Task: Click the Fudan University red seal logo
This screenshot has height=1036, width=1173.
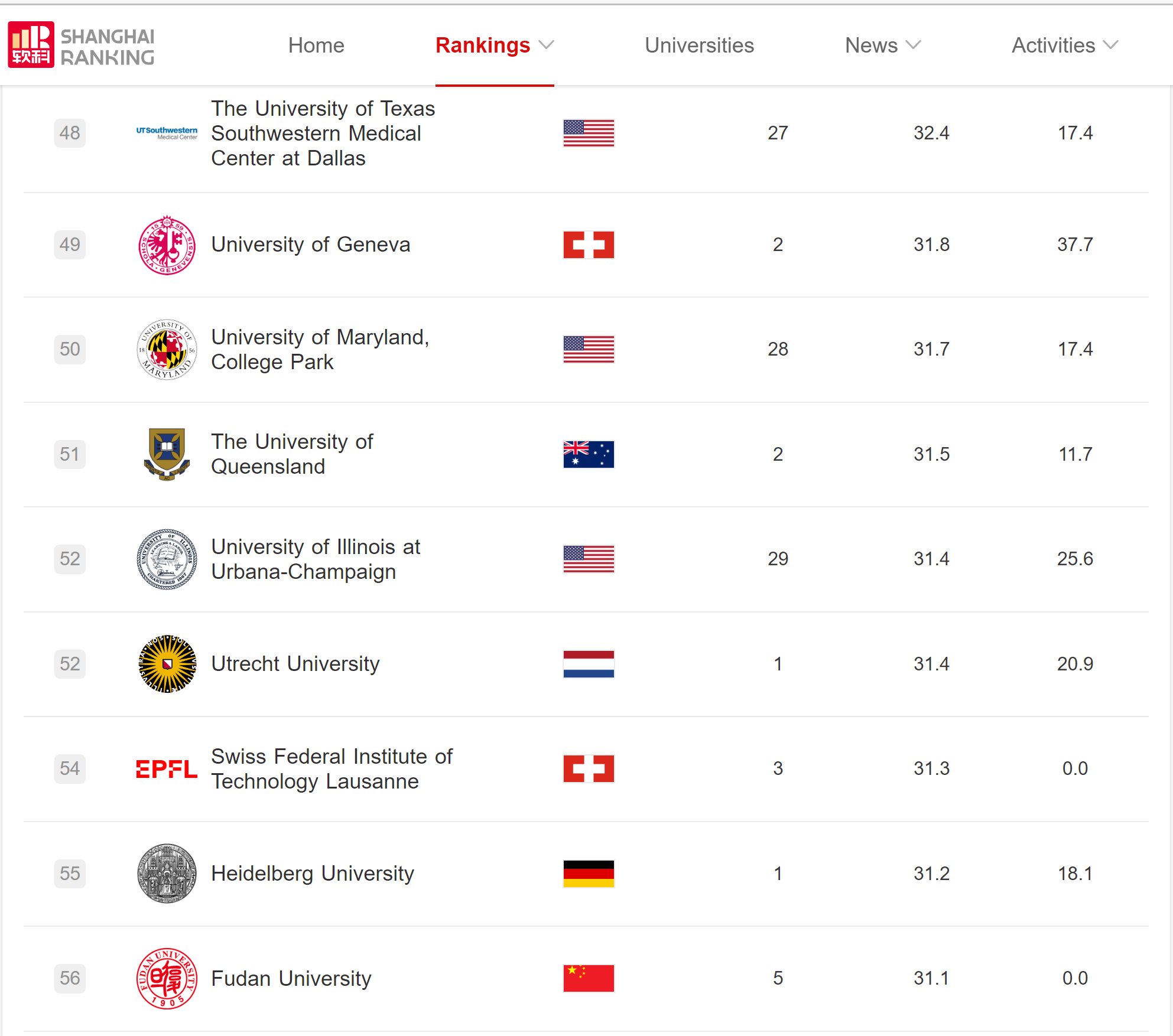Action: tap(167, 978)
